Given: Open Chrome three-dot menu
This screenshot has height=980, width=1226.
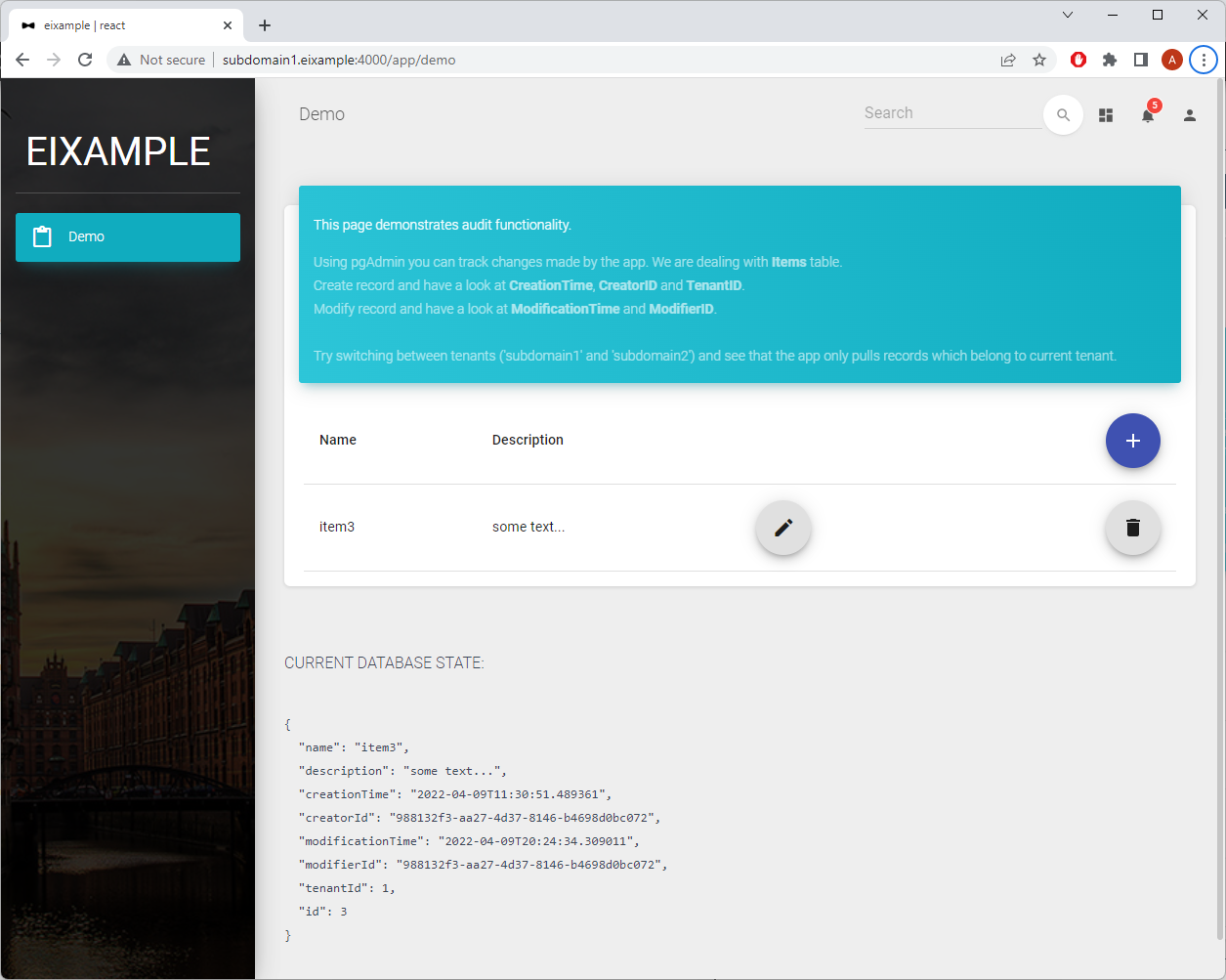Looking at the screenshot, I should [x=1204, y=60].
